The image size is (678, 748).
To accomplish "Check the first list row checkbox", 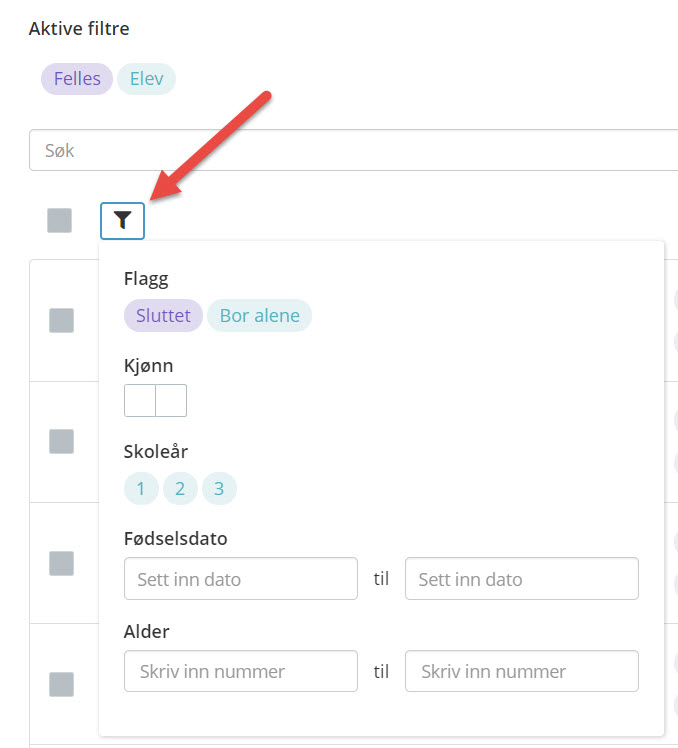I will coord(62,320).
